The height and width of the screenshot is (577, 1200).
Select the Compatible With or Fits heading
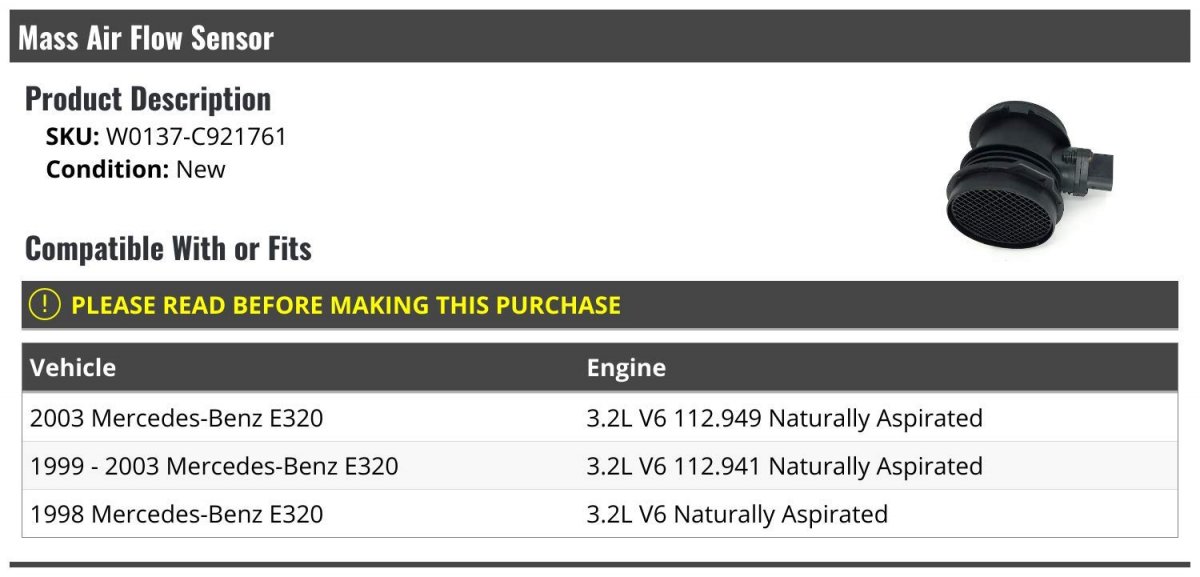pos(168,248)
